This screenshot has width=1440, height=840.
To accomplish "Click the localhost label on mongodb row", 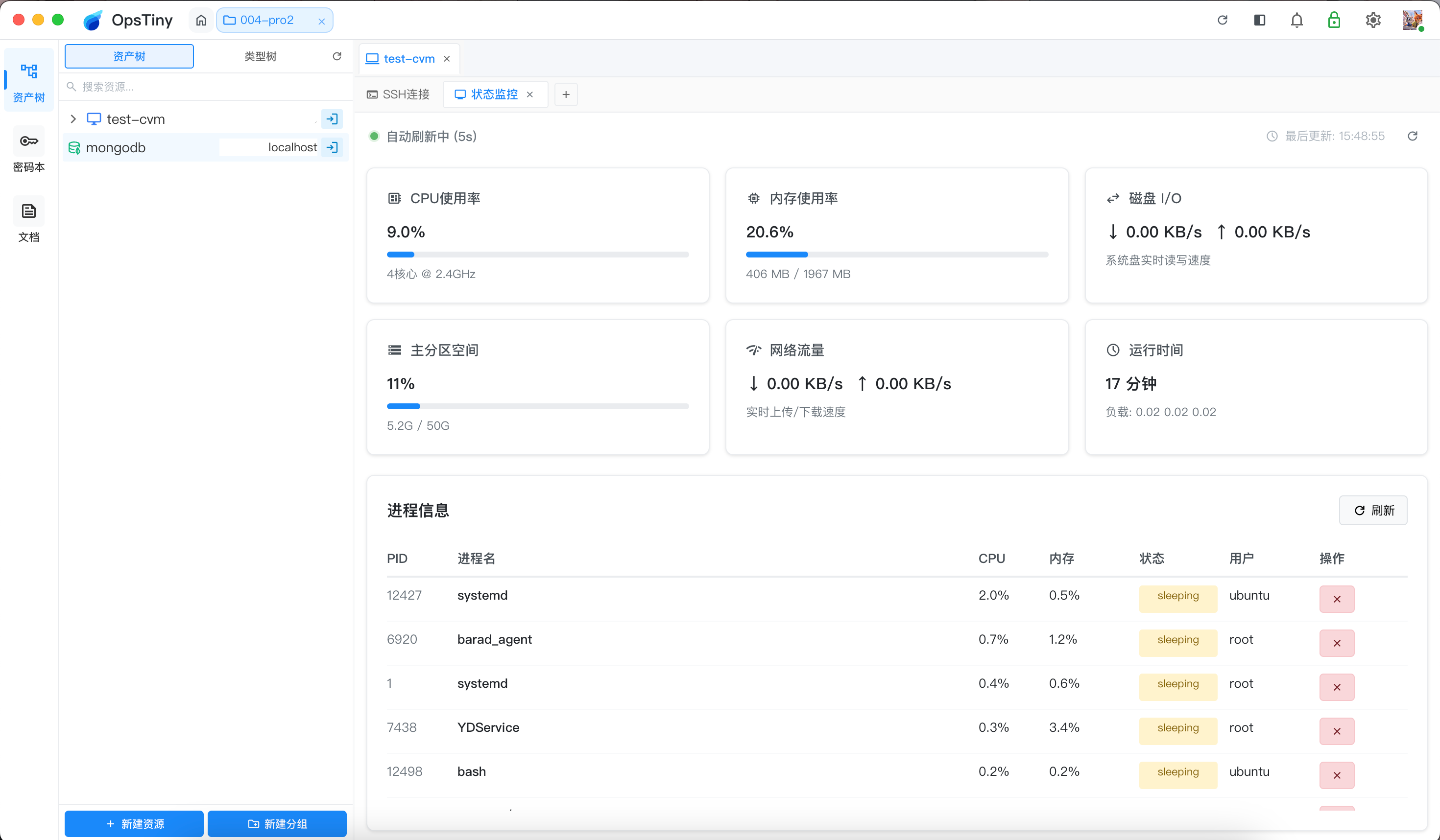I will tap(292, 147).
